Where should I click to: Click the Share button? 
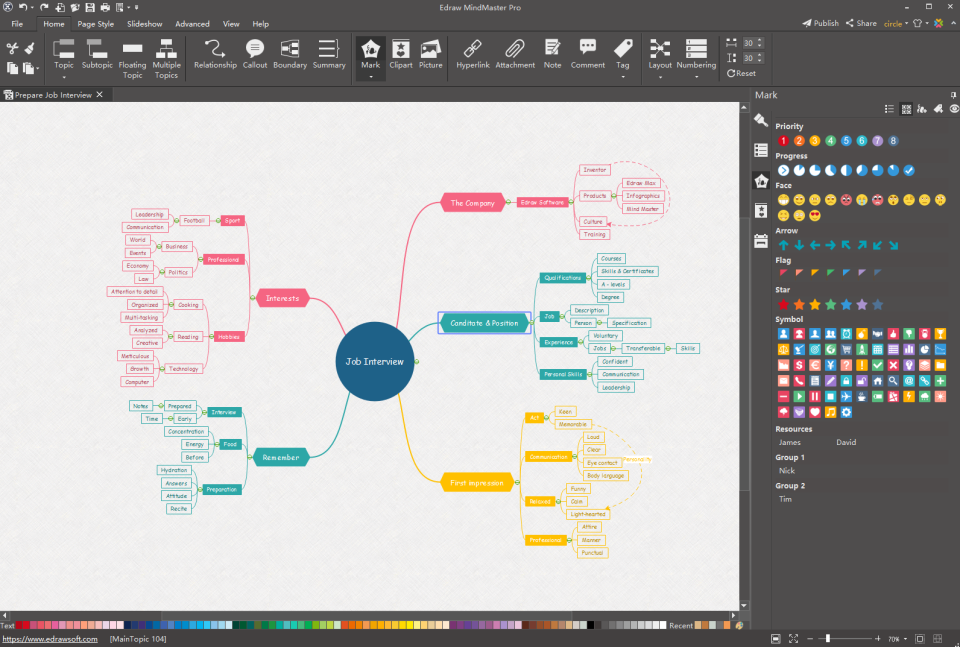tap(861, 23)
